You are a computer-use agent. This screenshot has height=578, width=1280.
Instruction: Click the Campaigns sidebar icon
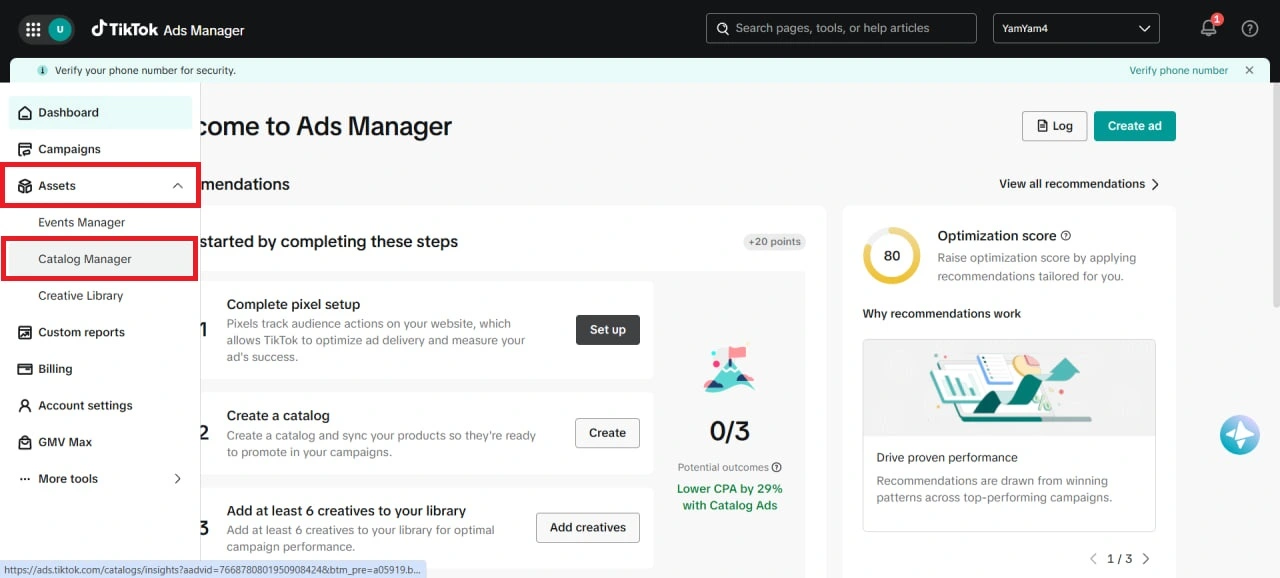pos(25,149)
